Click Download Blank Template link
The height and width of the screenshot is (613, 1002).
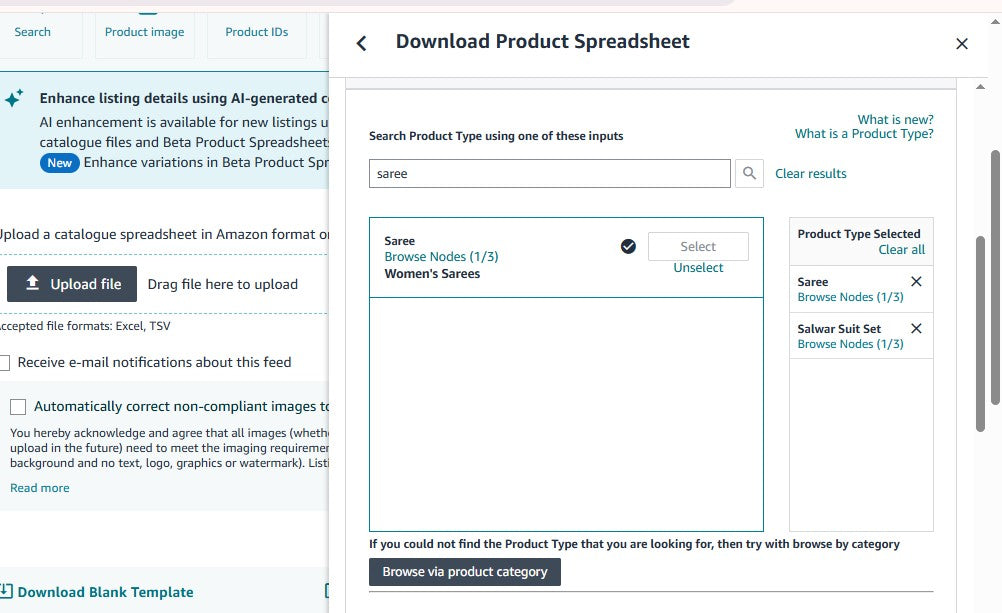pyautogui.click(x=105, y=592)
